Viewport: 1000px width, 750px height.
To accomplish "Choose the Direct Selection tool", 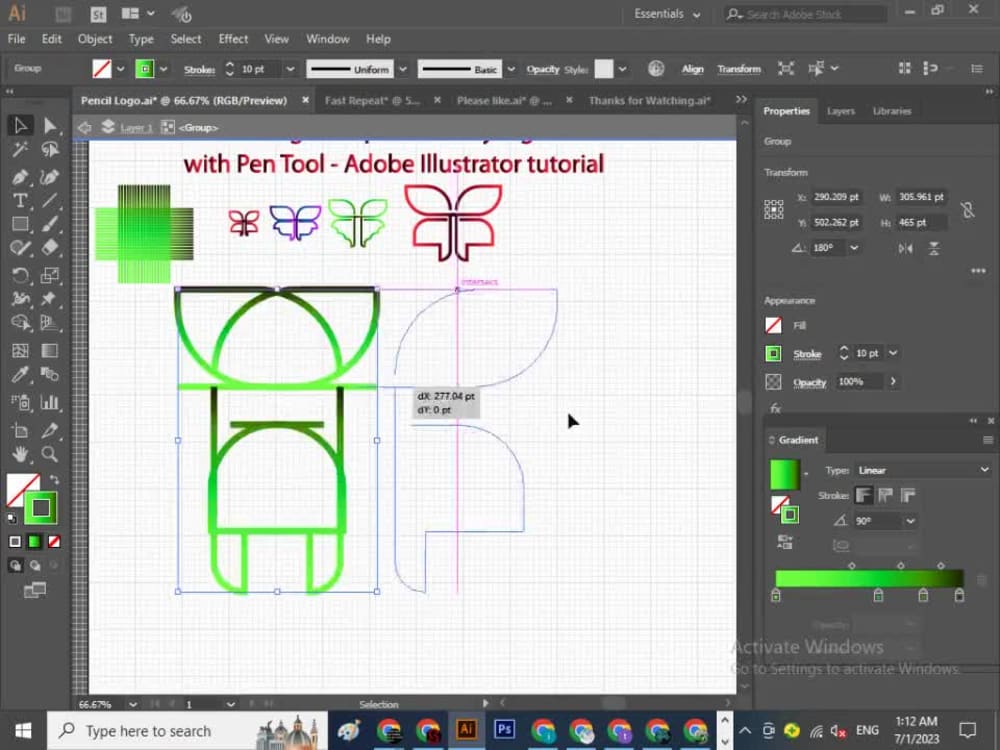I will click(x=49, y=126).
